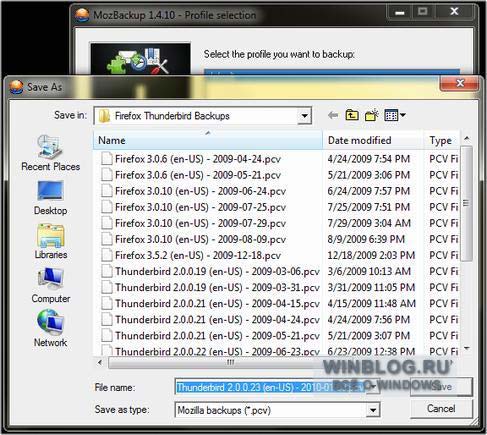Viewport: 487px width, 435px height.
Task: Click date cell 8/9/2009 6:39 PM
Action: tap(366, 239)
